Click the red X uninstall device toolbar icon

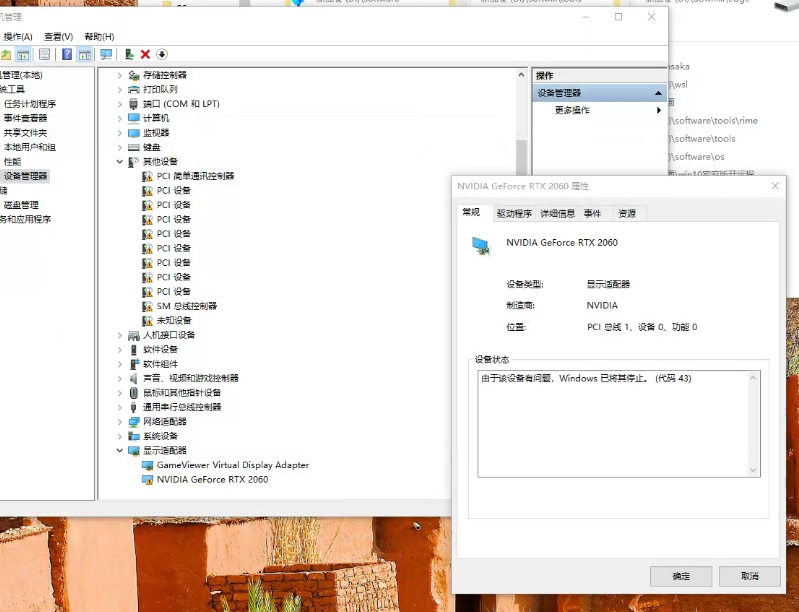[x=145, y=54]
